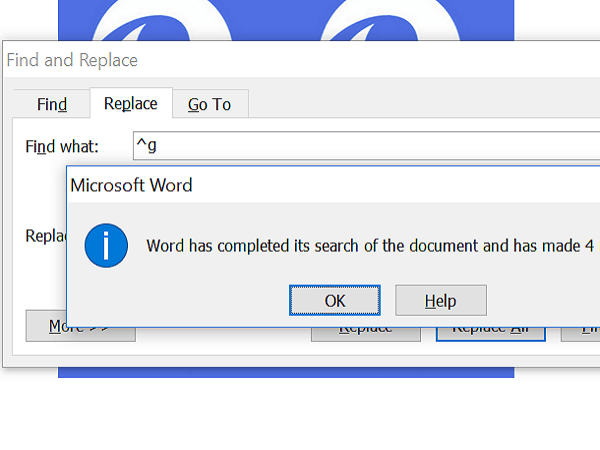This screenshot has height=450, width=600.
Task: Click the Find Next button at right edge
Action: click(580, 334)
